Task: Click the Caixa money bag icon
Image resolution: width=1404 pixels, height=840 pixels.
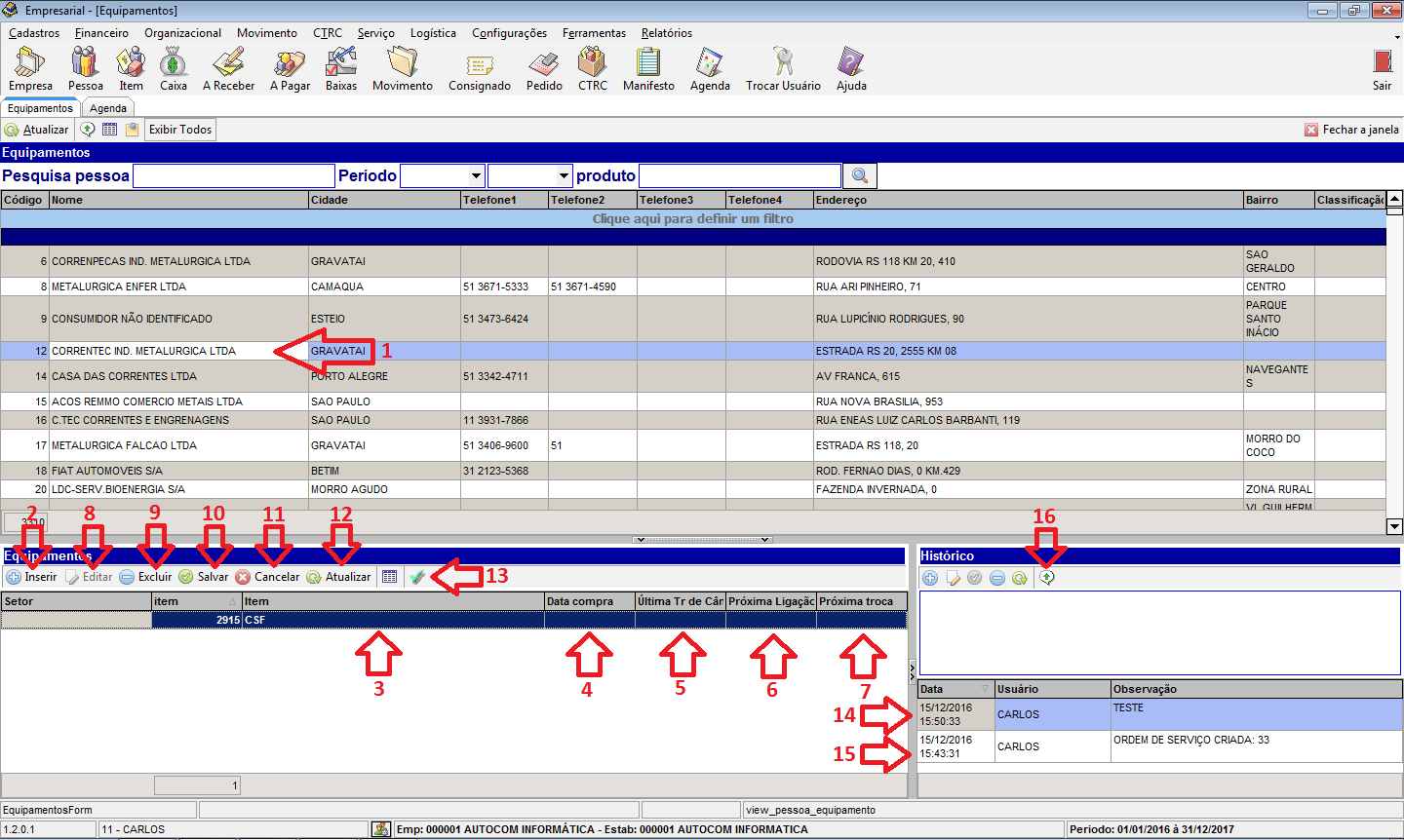Action: pos(174,63)
